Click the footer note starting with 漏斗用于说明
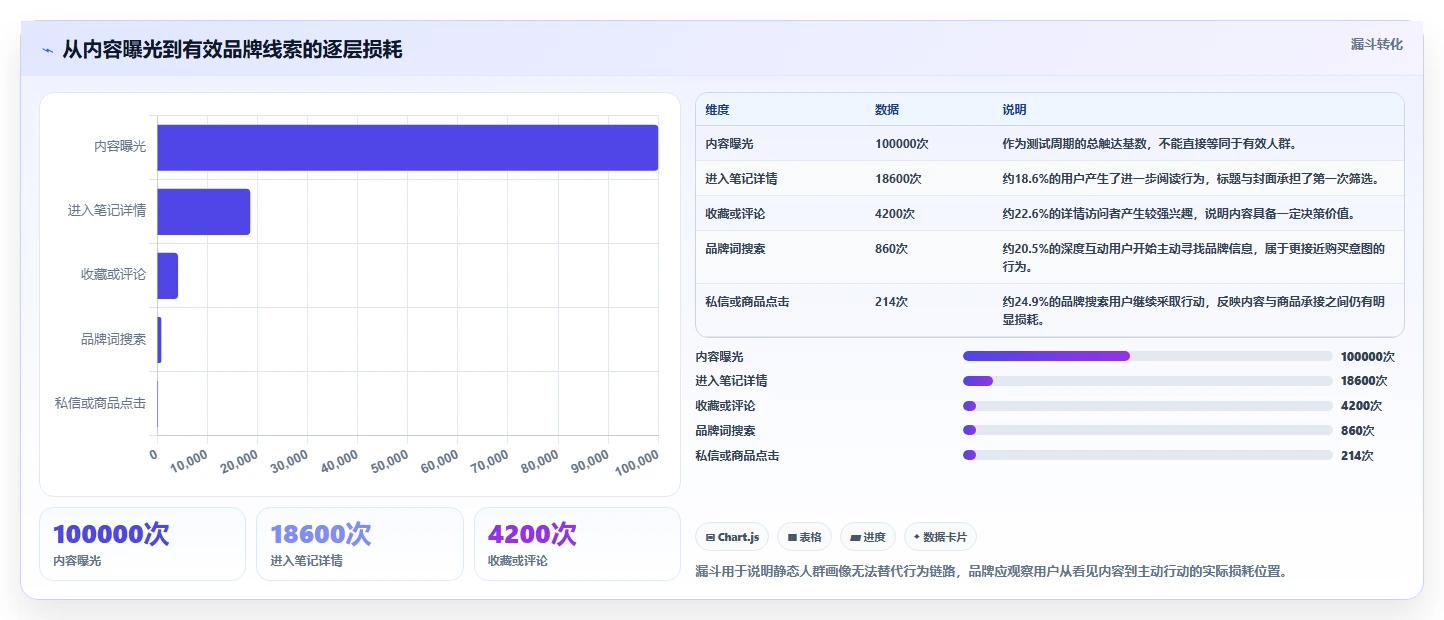1444x620 pixels. click(x=991, y=572)
